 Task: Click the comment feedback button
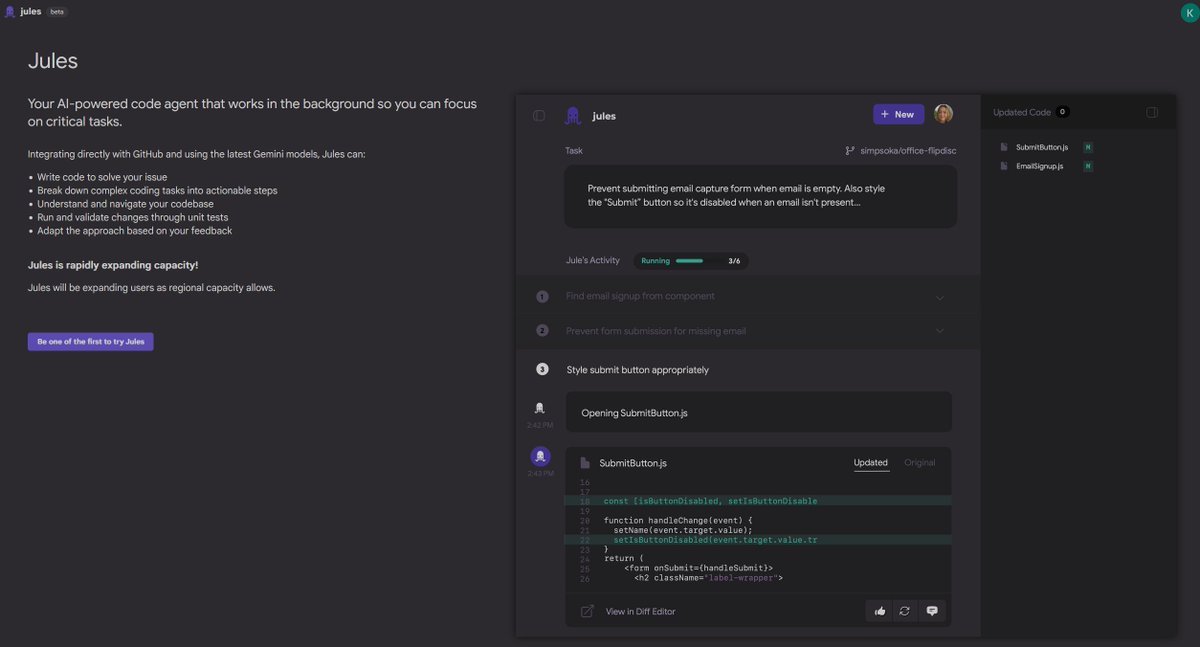pos(932,611)
